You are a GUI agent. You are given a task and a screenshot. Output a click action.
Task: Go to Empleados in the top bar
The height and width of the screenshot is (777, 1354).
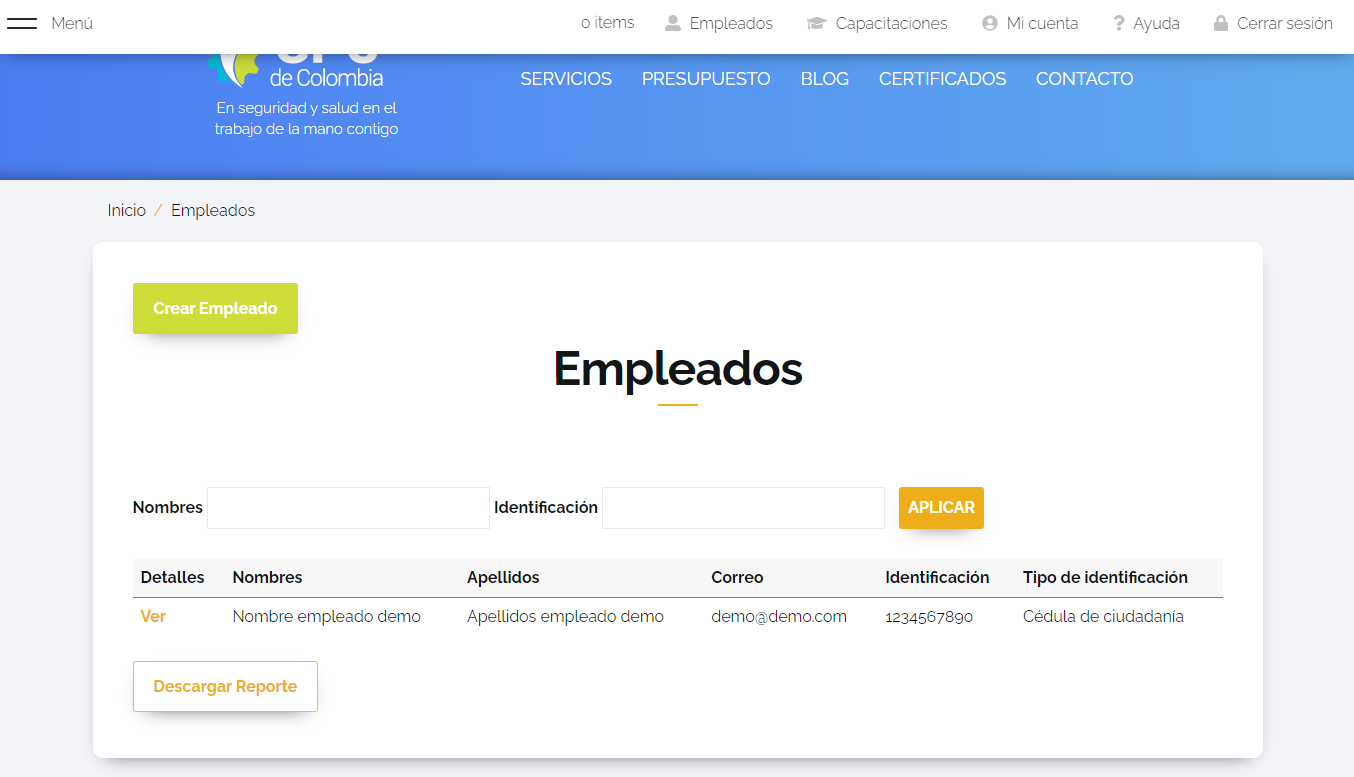(x=731, y=23)
